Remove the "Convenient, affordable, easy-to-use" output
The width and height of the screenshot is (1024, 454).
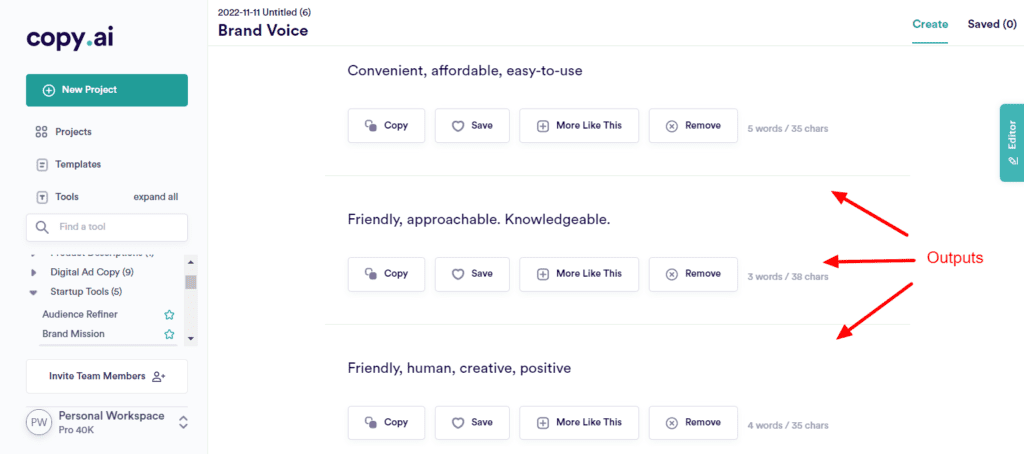coord(693,126)
